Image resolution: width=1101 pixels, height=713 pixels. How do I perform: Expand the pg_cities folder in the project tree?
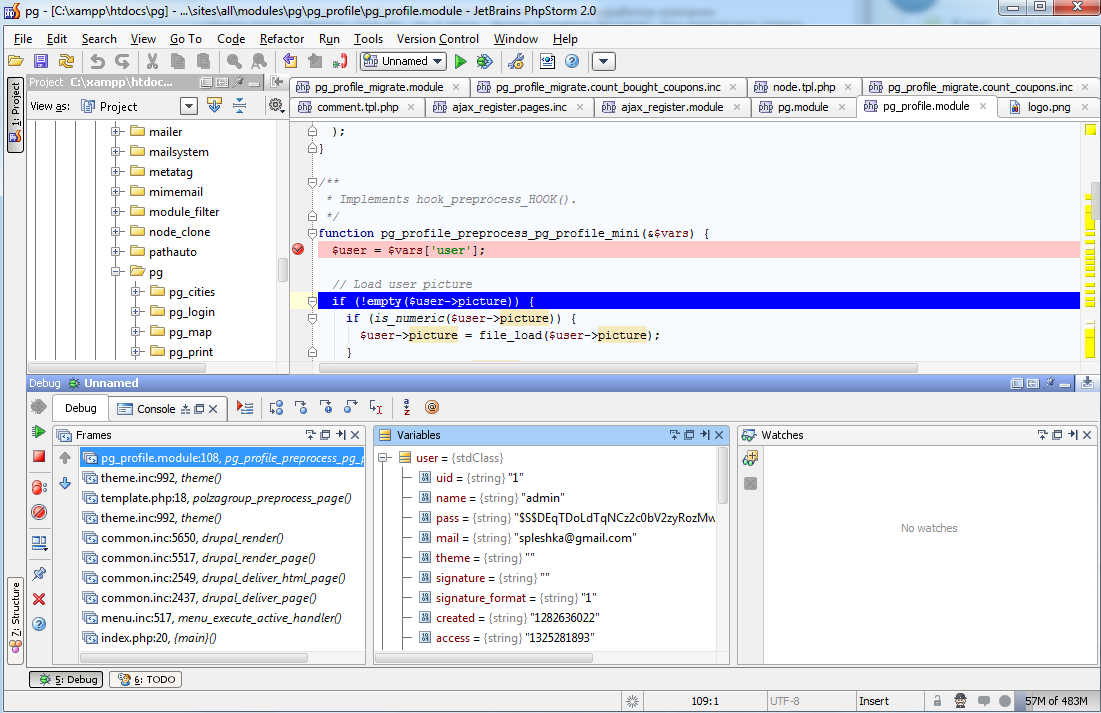(136, 292)
